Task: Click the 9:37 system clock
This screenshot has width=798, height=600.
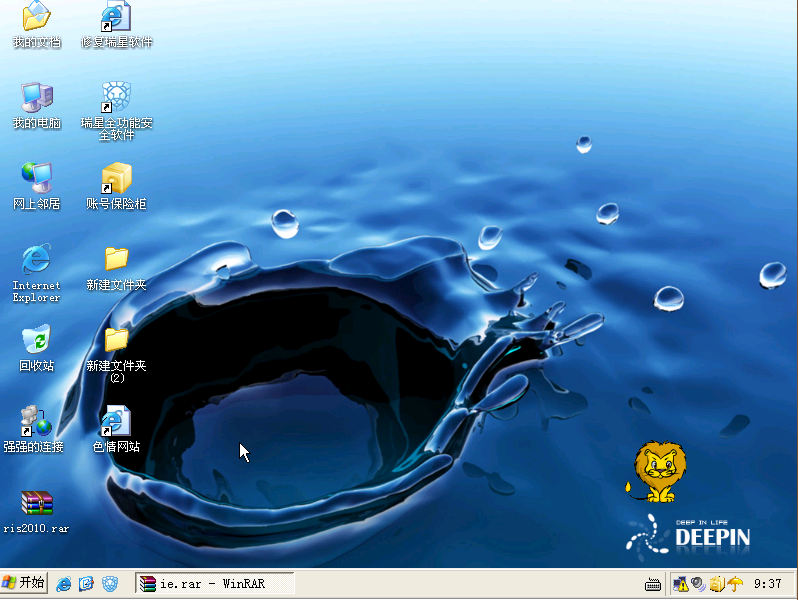Action: point(767,584)
